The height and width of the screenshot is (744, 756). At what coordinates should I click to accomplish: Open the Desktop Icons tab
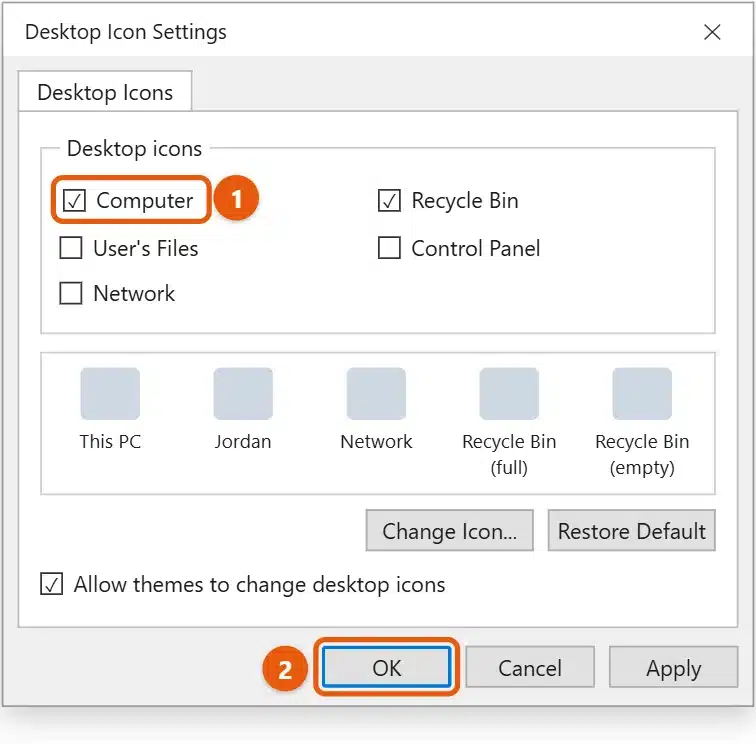(105, 92)
